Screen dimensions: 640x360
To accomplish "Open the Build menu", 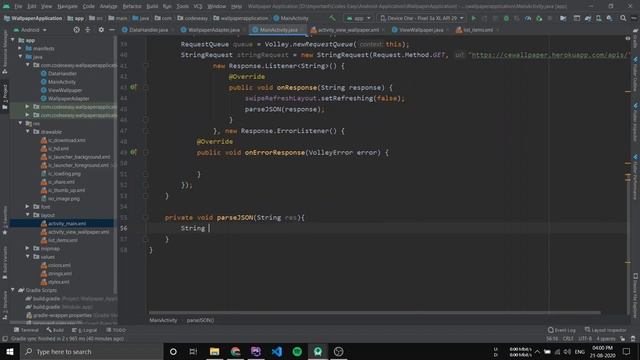I will click(152, 6).
